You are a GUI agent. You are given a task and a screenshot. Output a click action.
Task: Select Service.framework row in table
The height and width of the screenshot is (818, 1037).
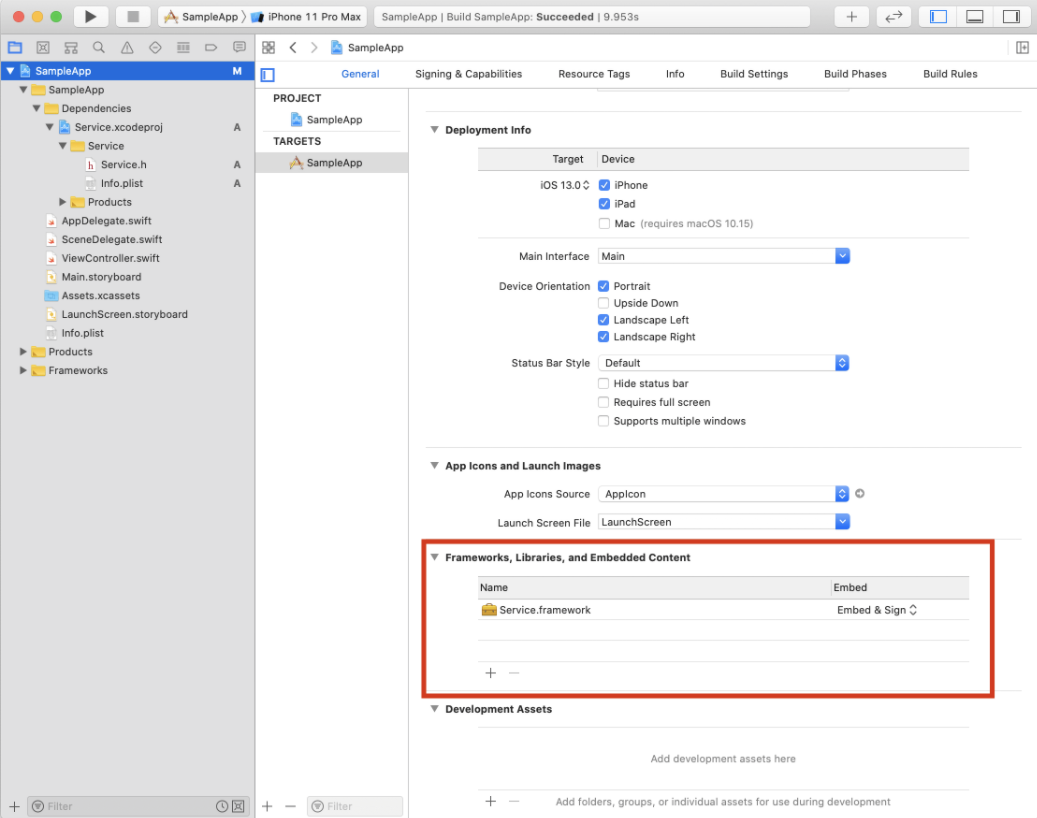[724, 610]
